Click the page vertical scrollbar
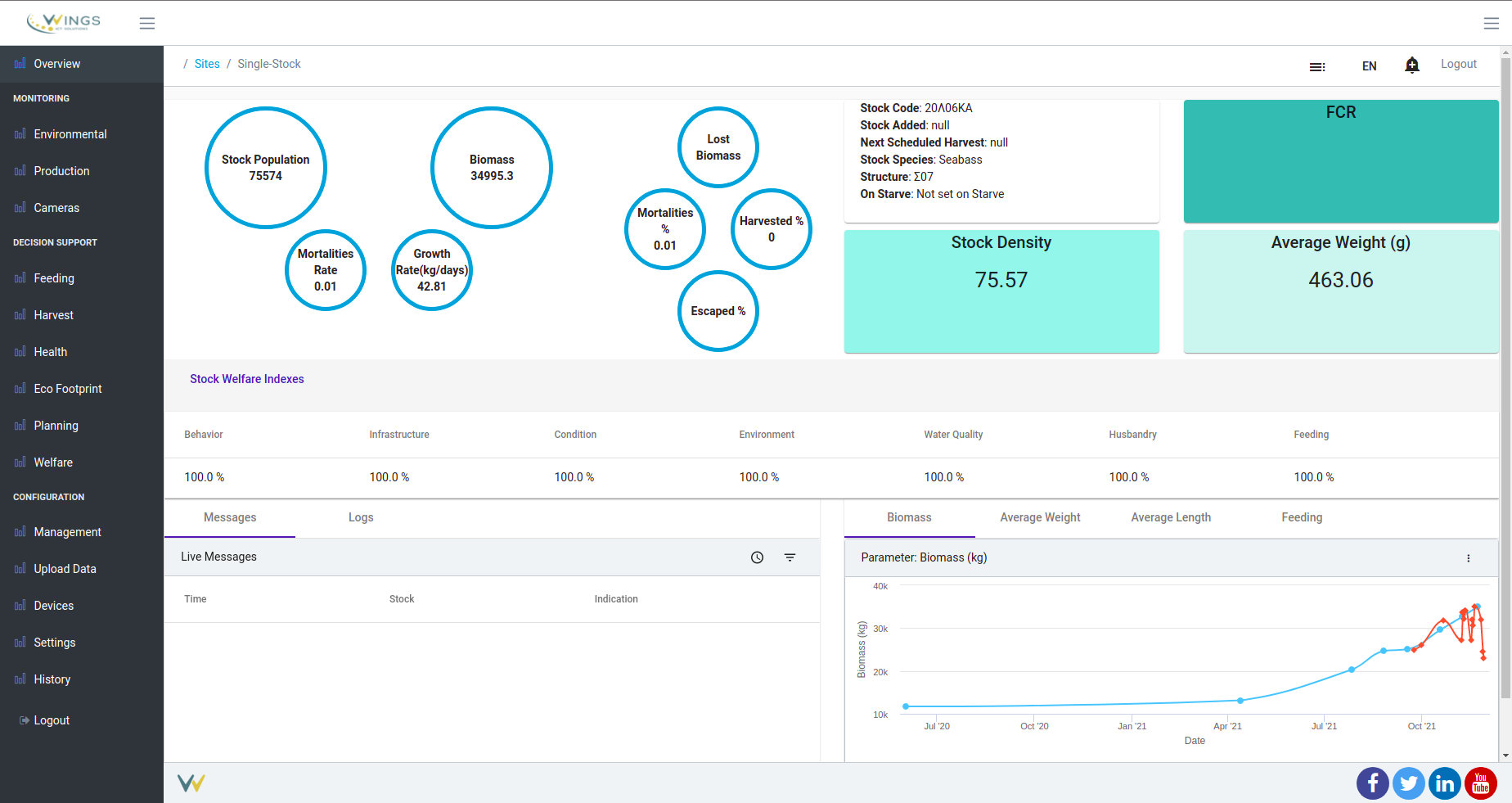Screen dimensions: 1512x803 coord(1505,377)
